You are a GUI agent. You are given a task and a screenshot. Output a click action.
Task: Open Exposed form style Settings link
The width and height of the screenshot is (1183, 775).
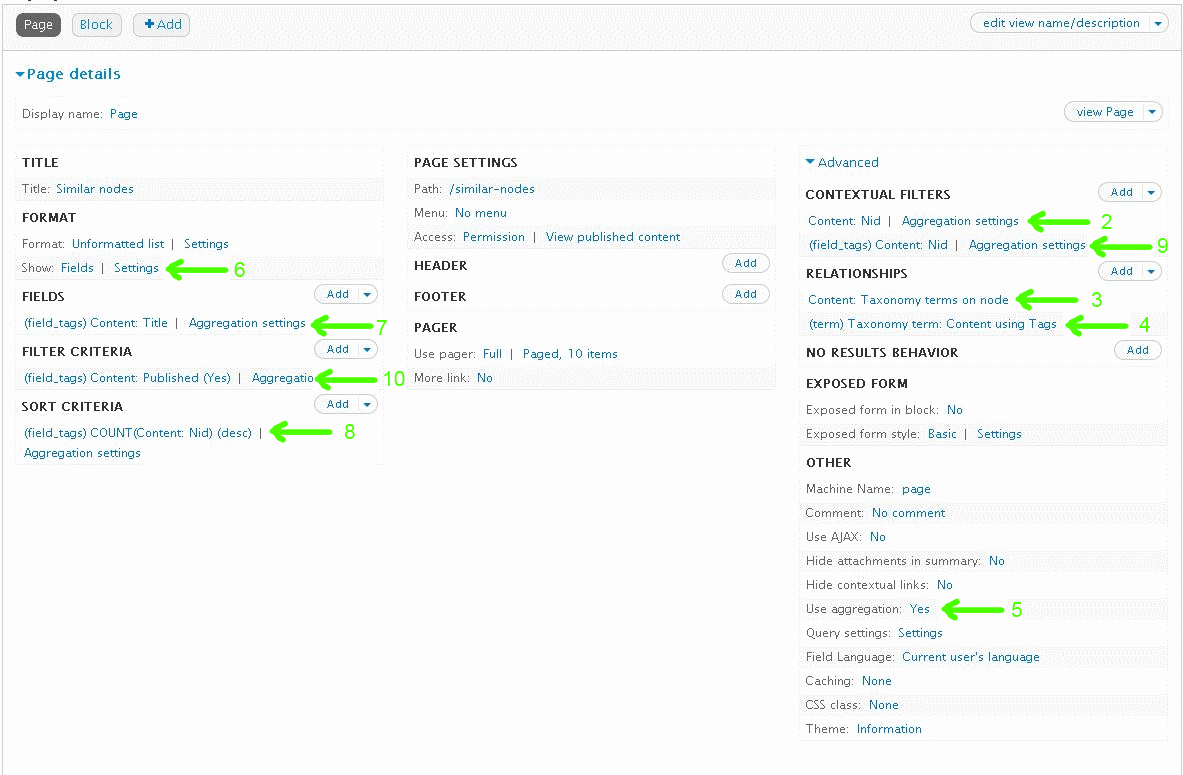(x=999, y=434)
